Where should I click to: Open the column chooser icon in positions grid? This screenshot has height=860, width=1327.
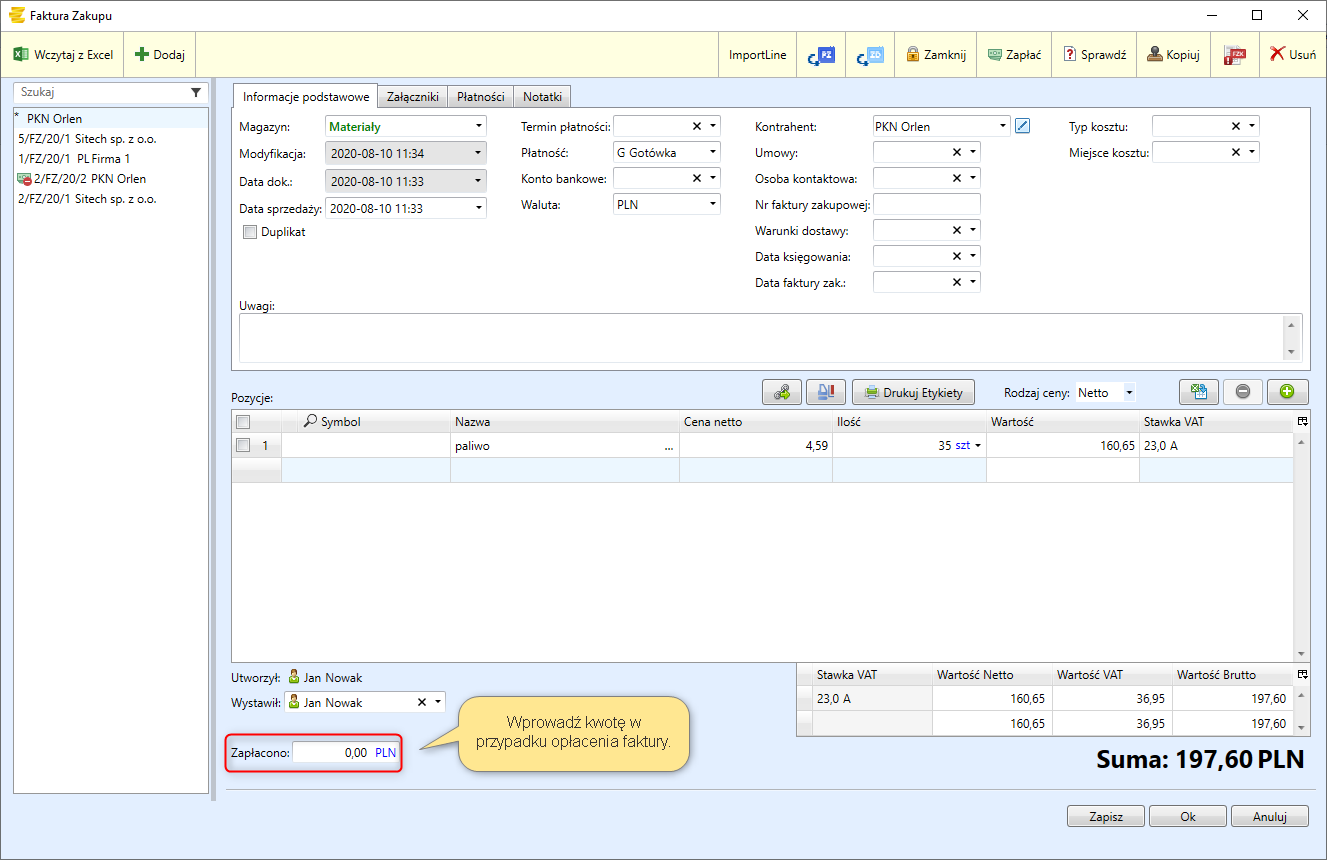click(1301, 422)
